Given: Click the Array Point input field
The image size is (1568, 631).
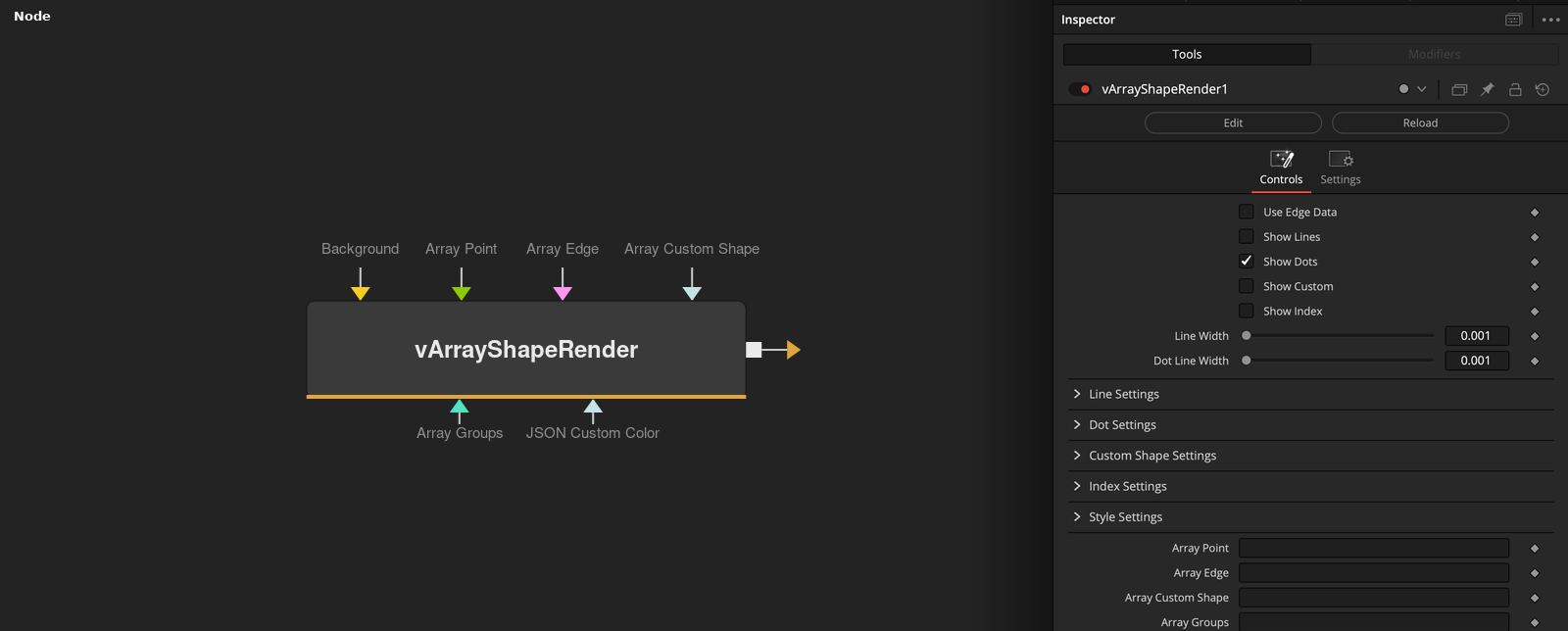Looking at the screenshot, I should (x=1374, y=548).
